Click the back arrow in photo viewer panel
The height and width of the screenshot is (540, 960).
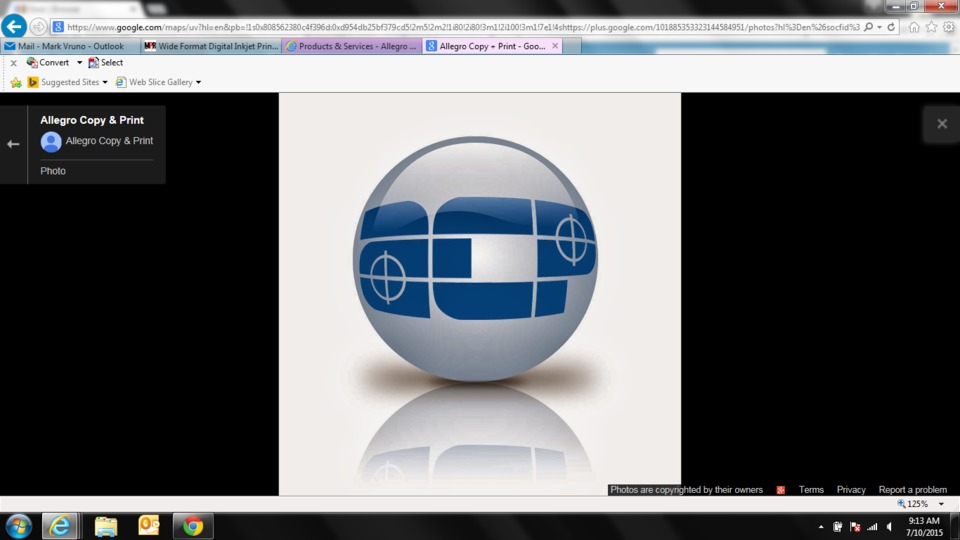click(13, 144)
